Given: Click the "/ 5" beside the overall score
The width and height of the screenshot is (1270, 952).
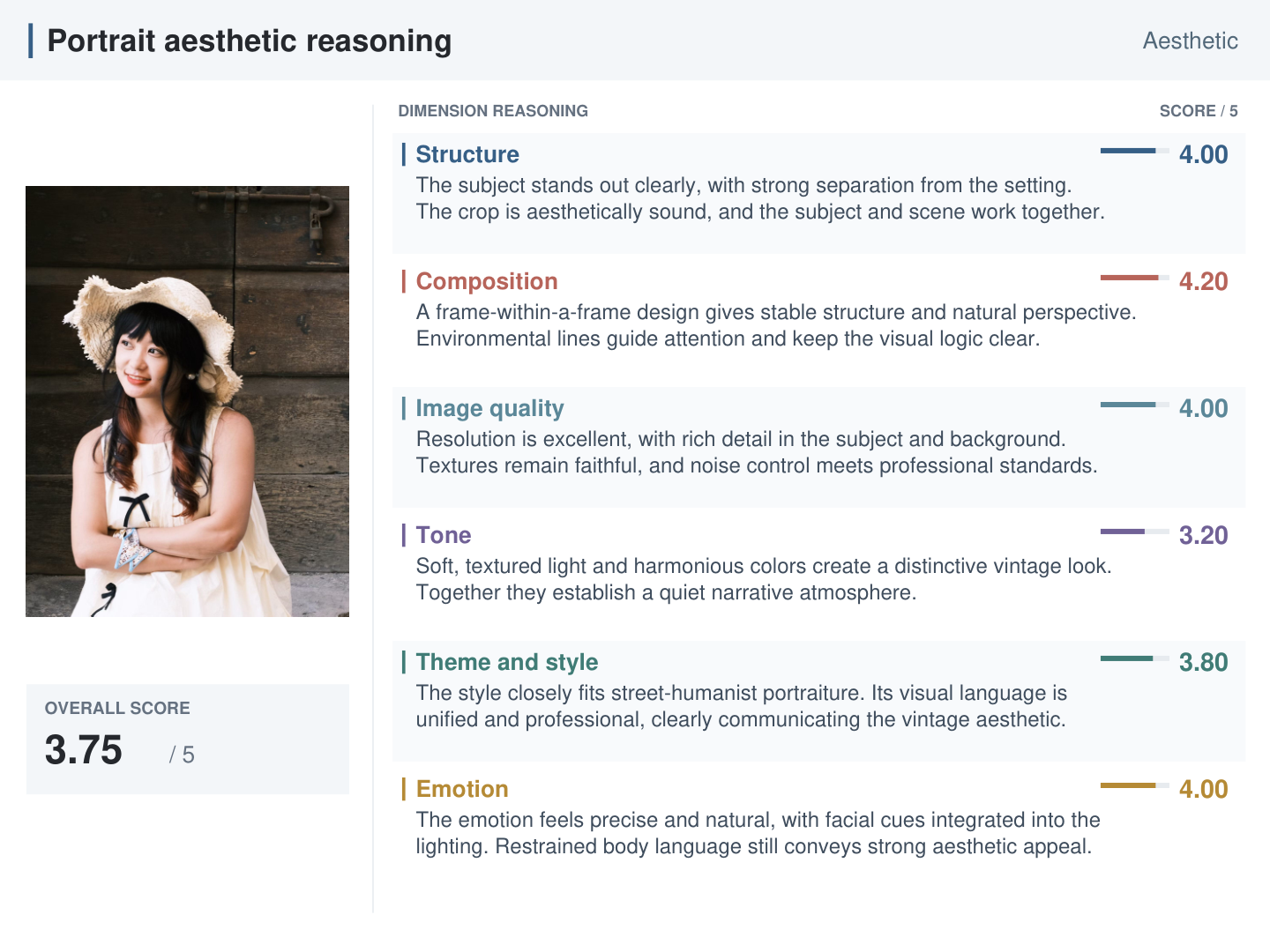Looking at the screenshot, I should (x=182, y=755).
